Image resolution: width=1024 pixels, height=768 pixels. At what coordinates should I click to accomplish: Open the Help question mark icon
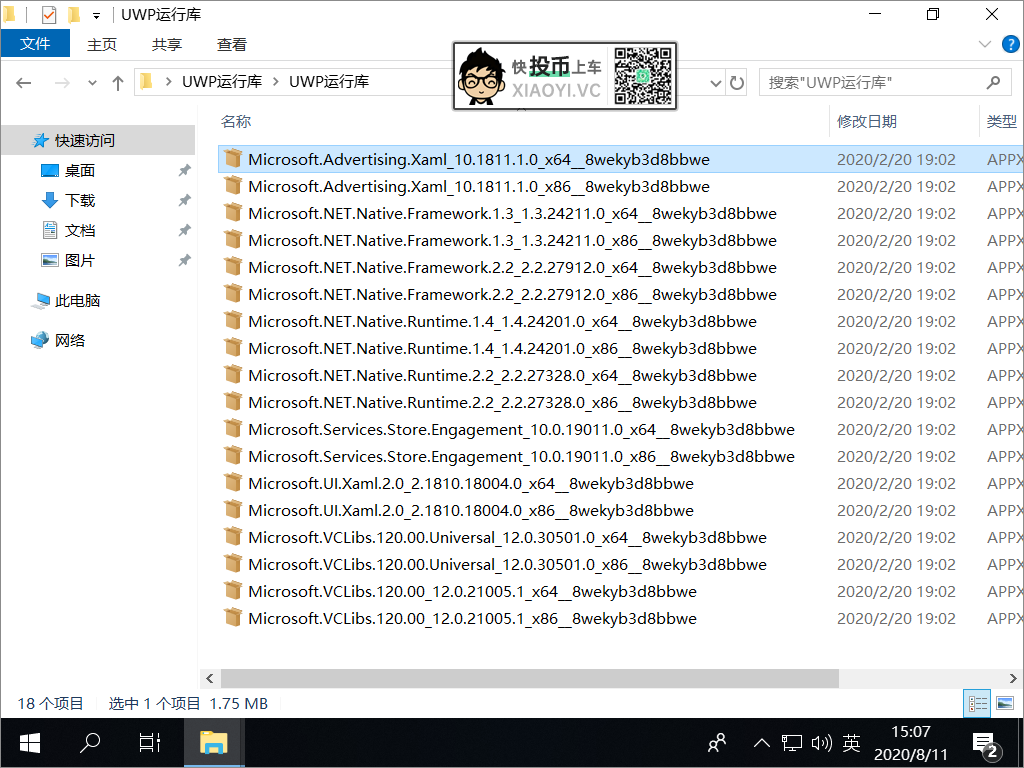coord(1010,45)
